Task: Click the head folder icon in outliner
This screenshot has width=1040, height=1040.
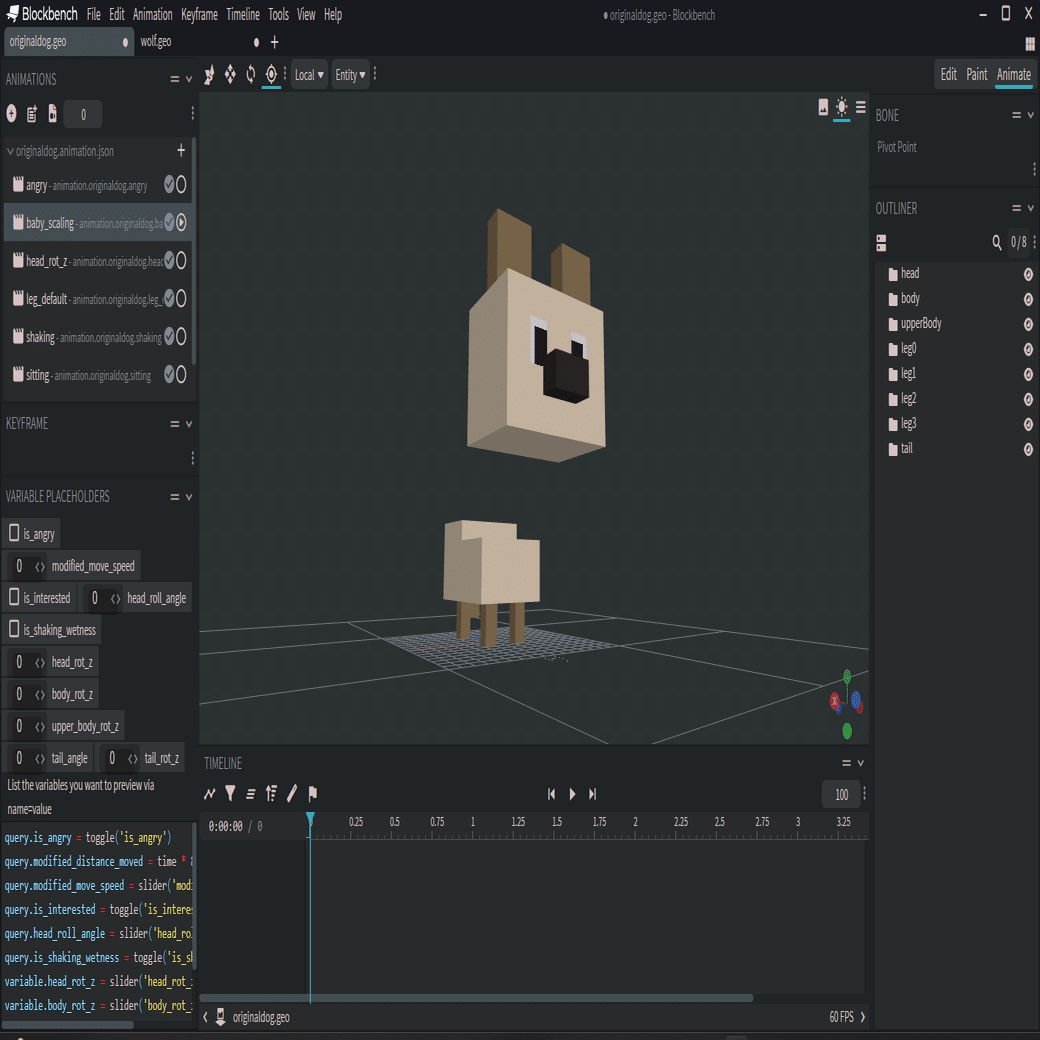Action: (893, 274)
